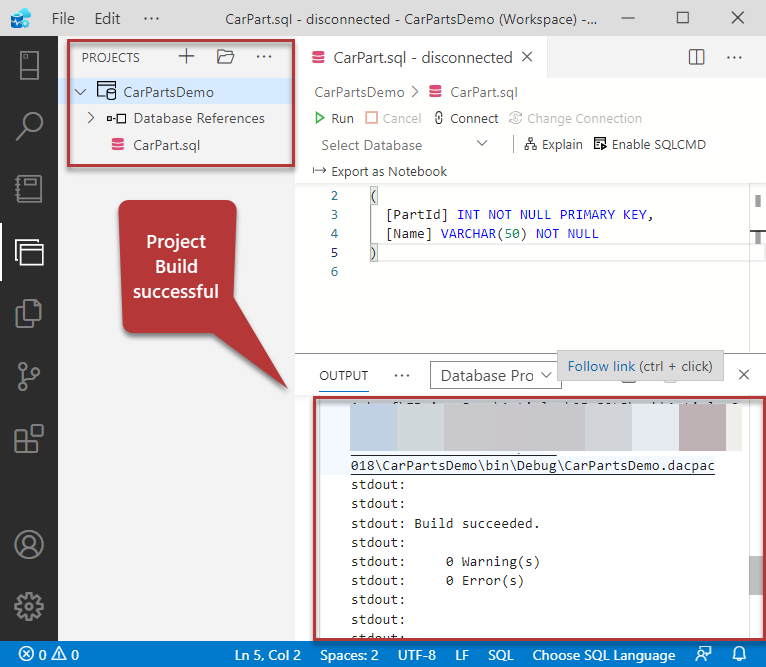Open the Connections view in activity bar
This screenshot has height=667, width=766.
coord(29,65)
